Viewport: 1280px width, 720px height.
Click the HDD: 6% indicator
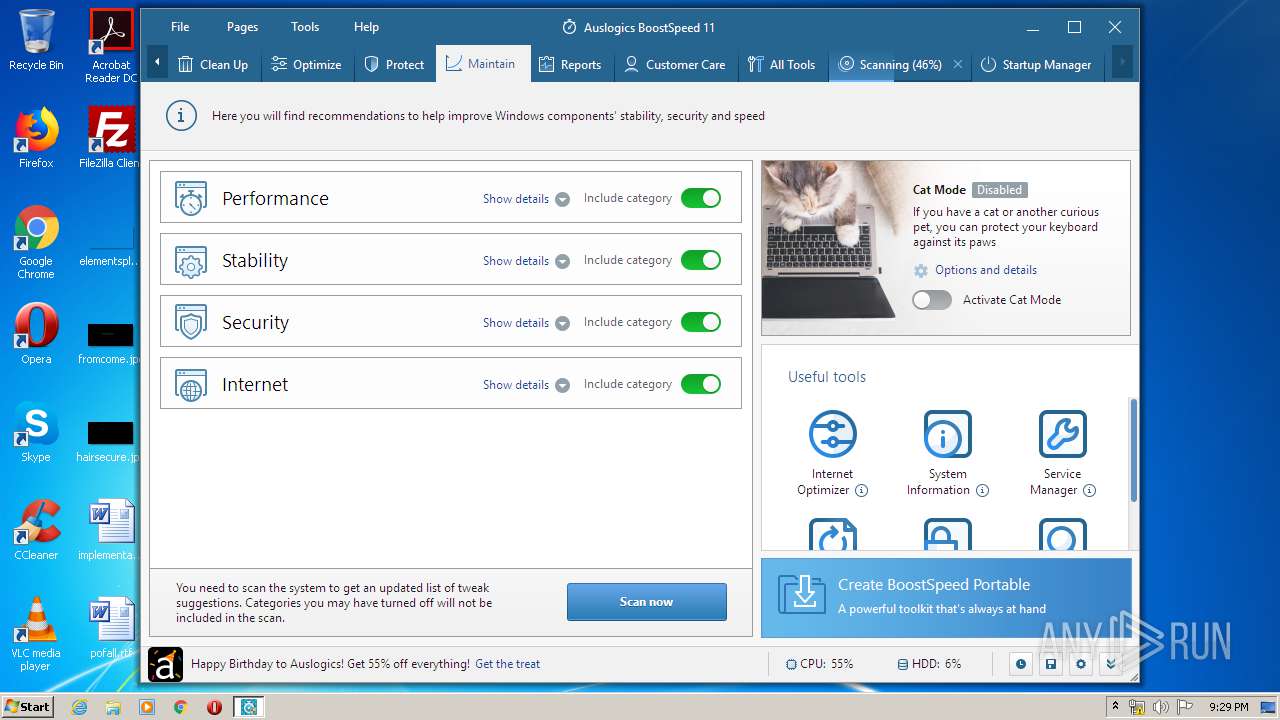coord(929,664)
